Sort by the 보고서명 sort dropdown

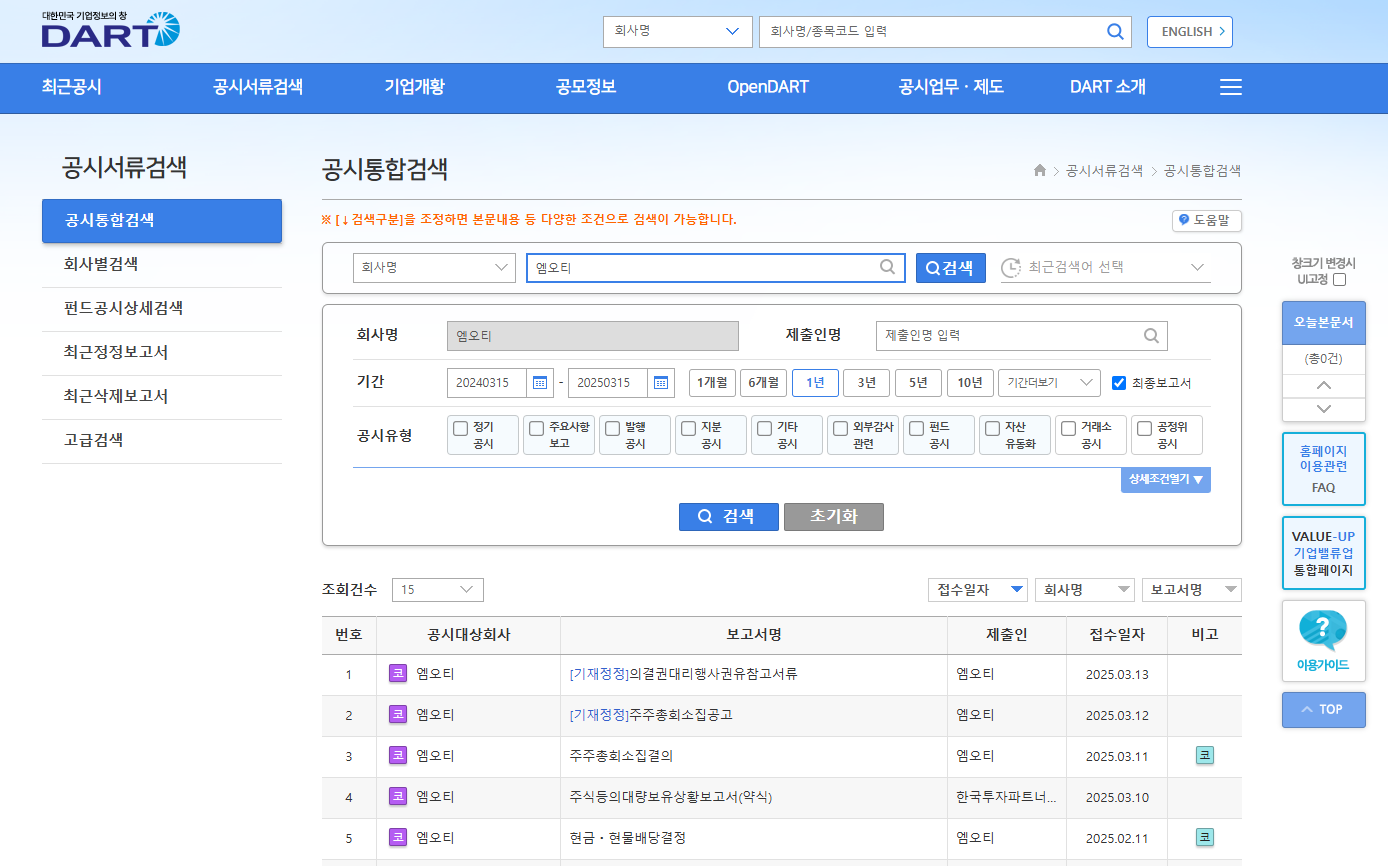[x=1192, y=590]
